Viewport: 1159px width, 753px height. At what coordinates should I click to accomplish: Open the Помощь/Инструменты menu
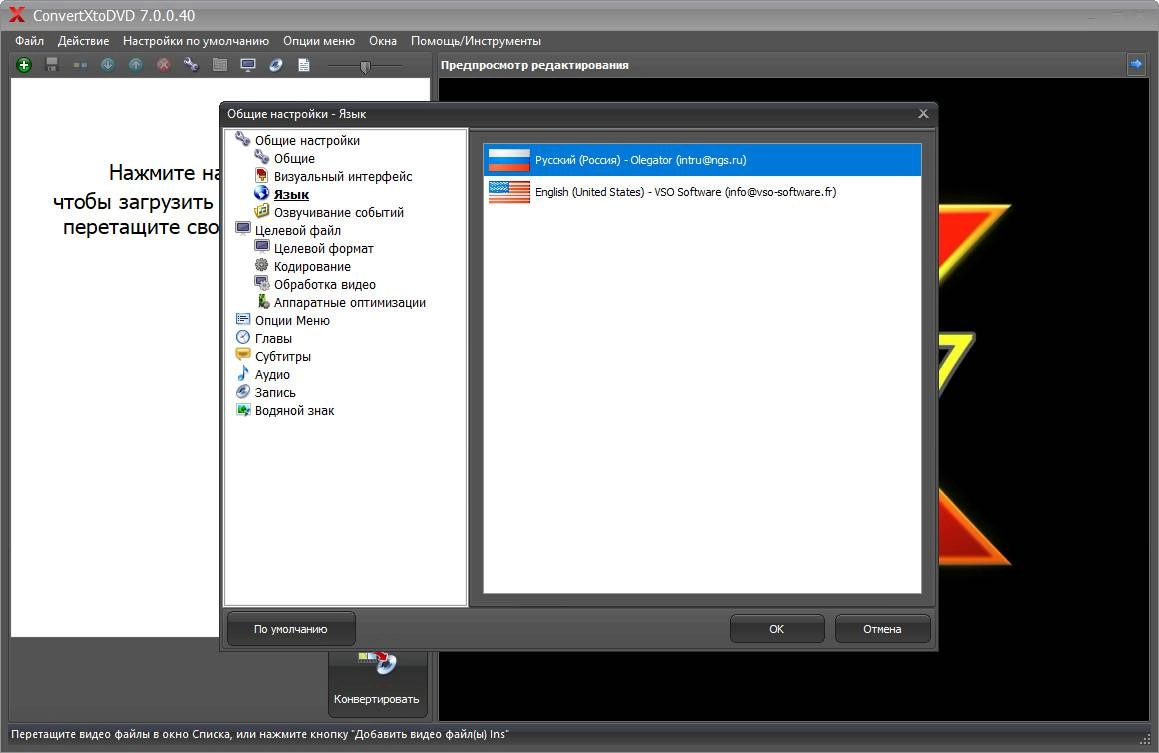[x=476, y=41]
